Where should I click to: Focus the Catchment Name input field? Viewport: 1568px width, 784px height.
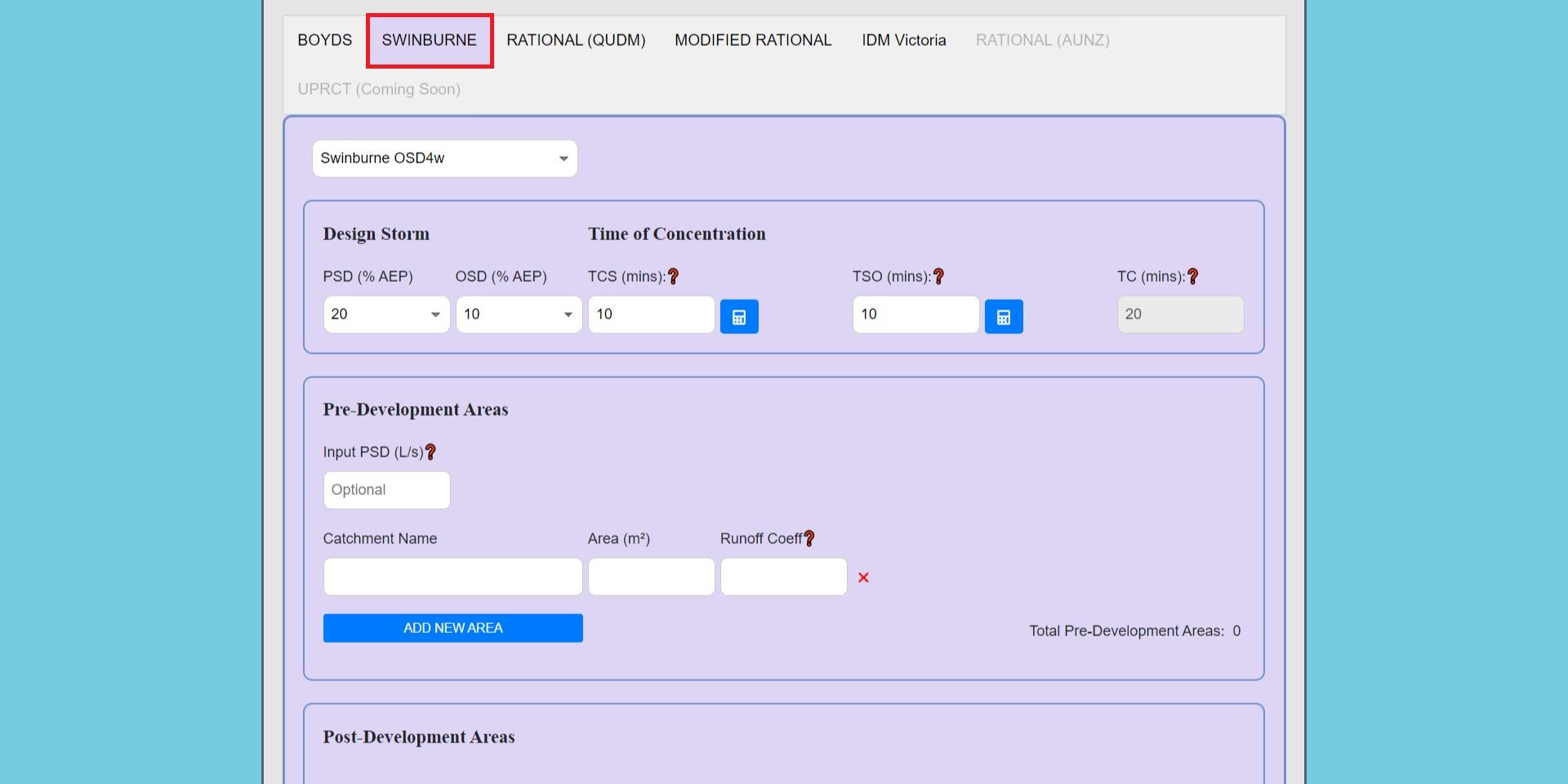coord(452,577)
